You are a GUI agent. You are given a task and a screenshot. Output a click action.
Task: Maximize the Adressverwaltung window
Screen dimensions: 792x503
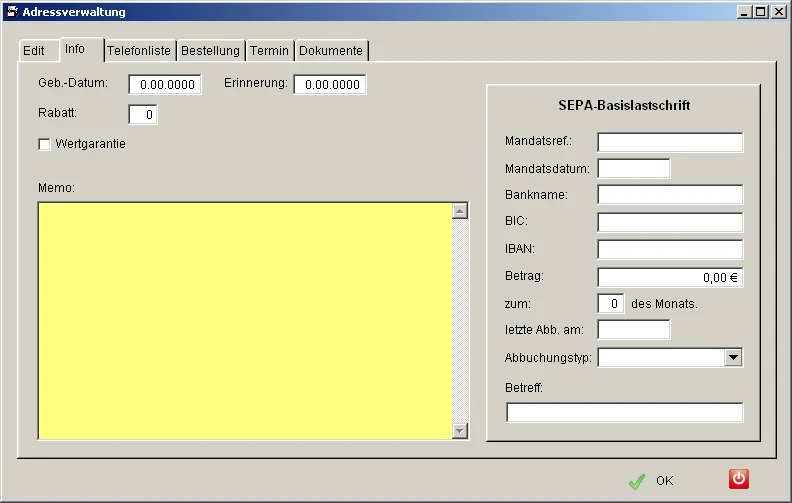click(x=760, y=12)
